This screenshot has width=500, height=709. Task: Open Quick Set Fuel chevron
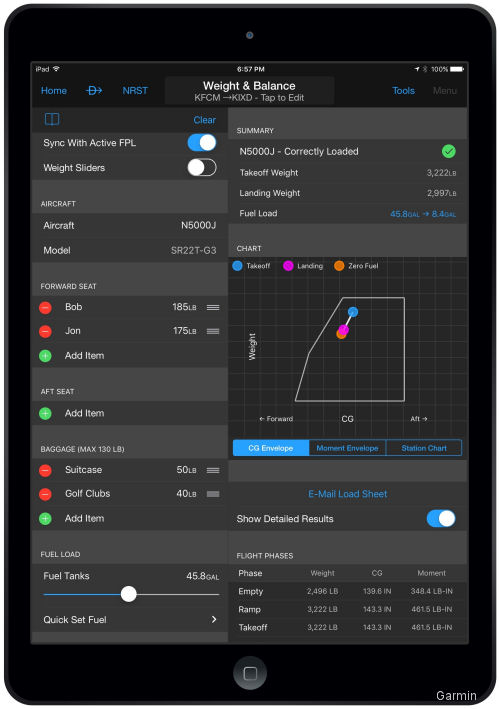point(214,619)
